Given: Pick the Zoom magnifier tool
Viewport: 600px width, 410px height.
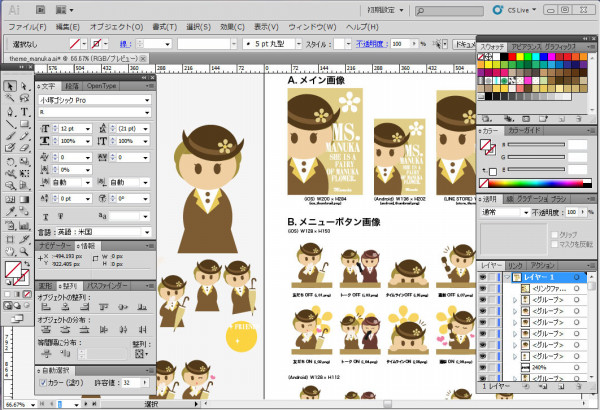Looking at the screenshot, I should [x=24, y=252].
